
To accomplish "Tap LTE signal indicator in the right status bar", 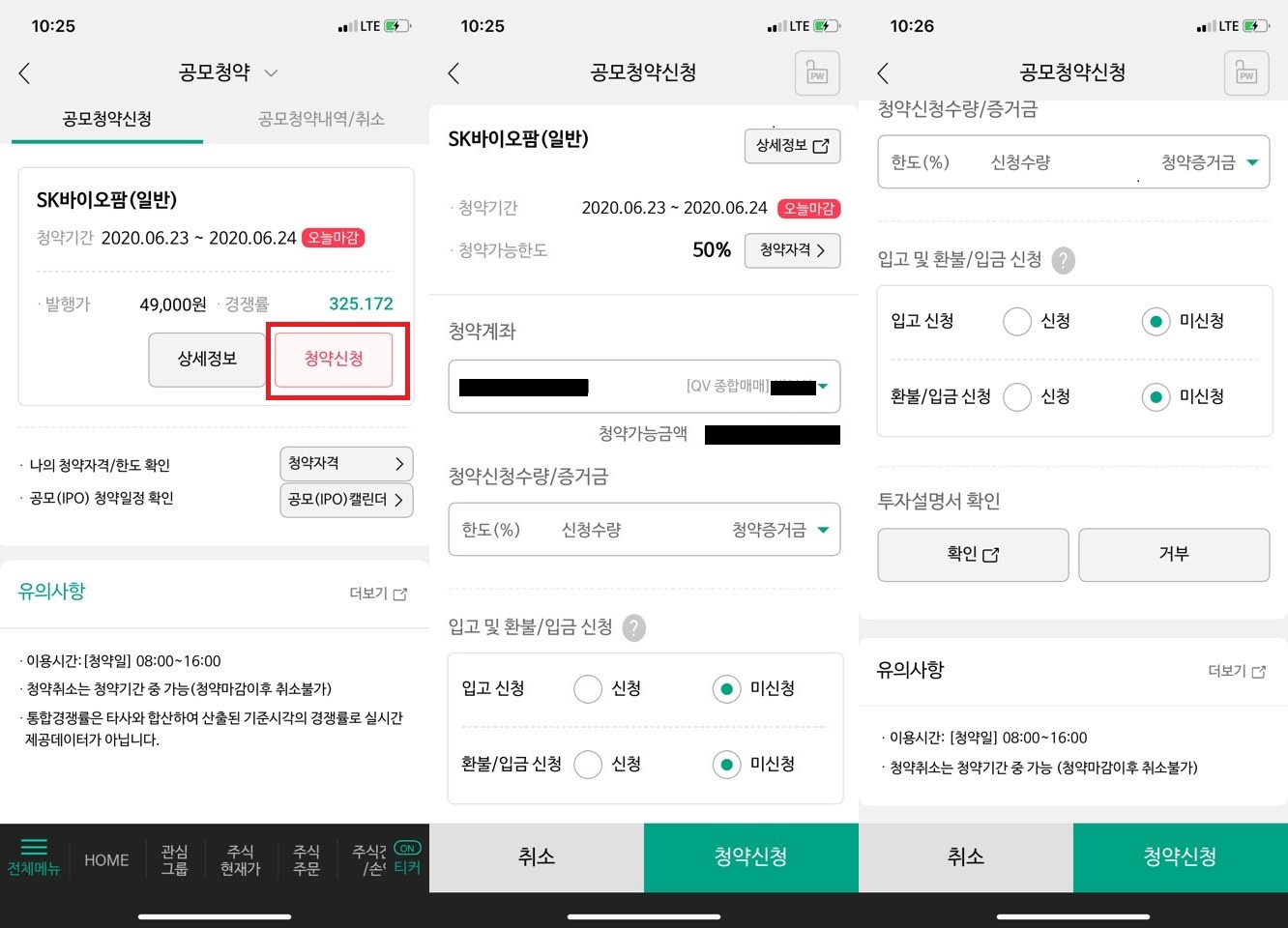I will (x=1217, y=26).
